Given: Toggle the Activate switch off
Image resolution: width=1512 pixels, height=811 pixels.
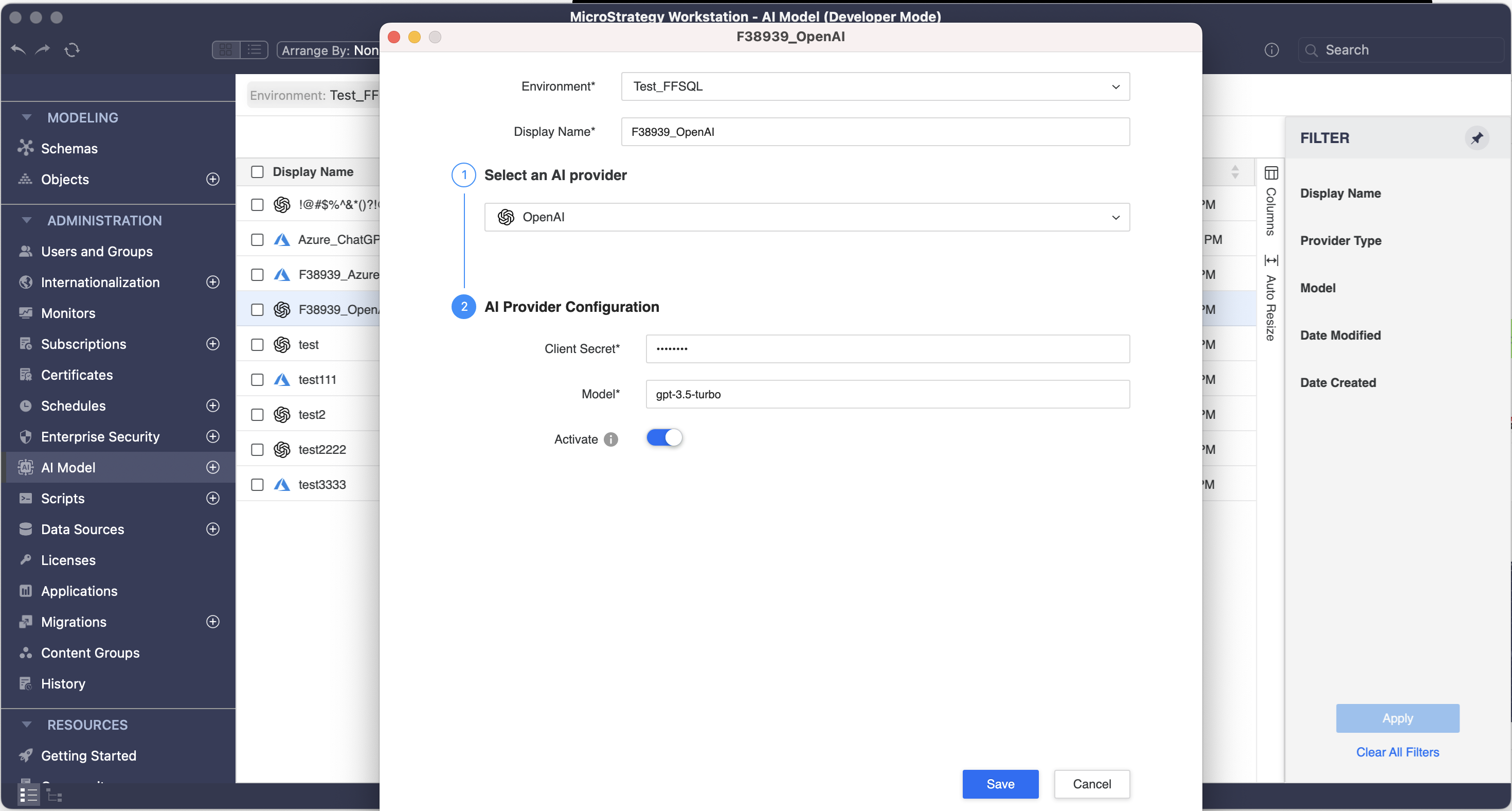Looking at the screenshot, I should pyautogui.click(x=664, y=438).
